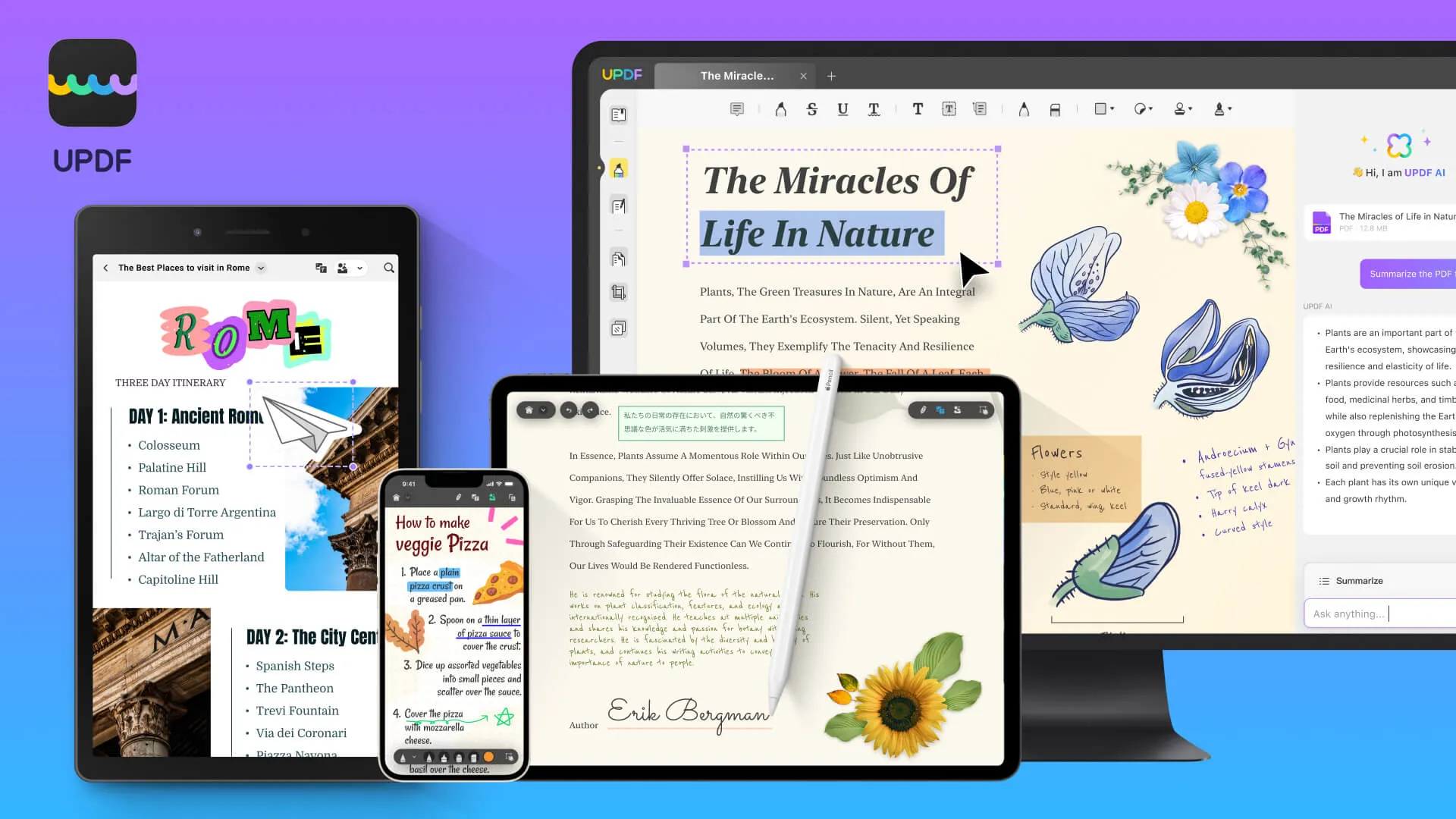Click the add new tab plus button
1456x819 pixels.
point(832,76)
